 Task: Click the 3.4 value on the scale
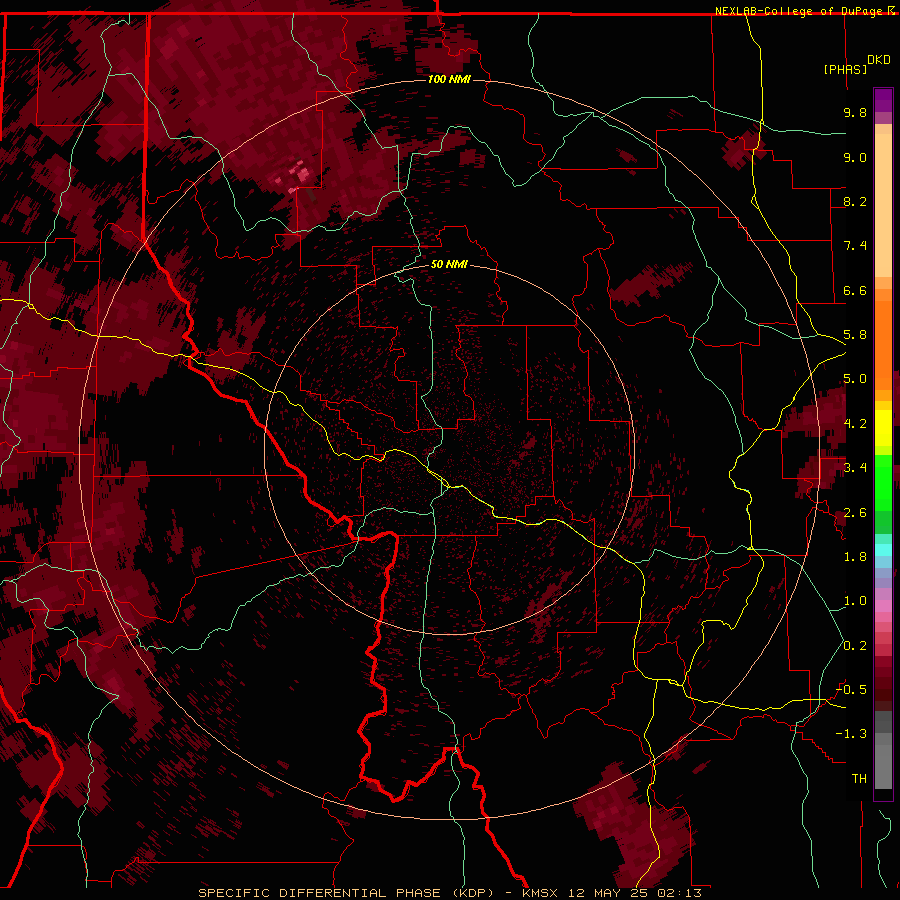coord(855,468)
